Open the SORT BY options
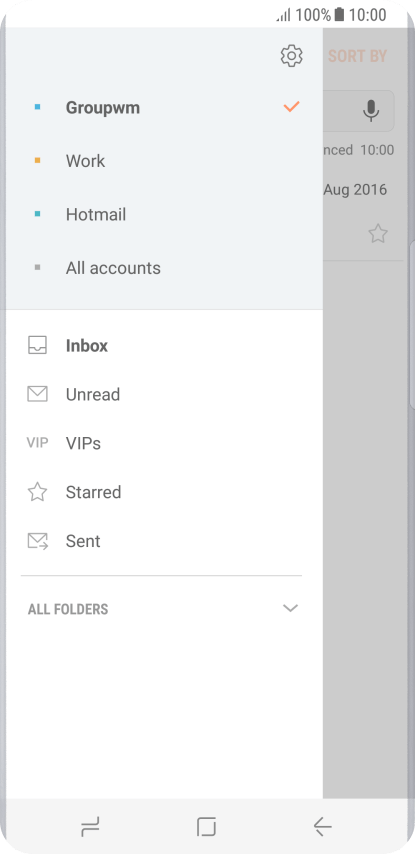This screenshot has width=415, height=854. 357,56
